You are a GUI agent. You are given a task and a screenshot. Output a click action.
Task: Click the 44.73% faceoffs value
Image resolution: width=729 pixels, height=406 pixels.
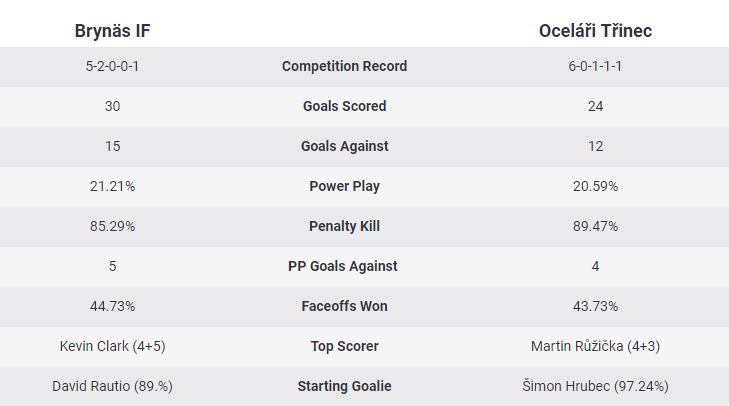point(112,306)
